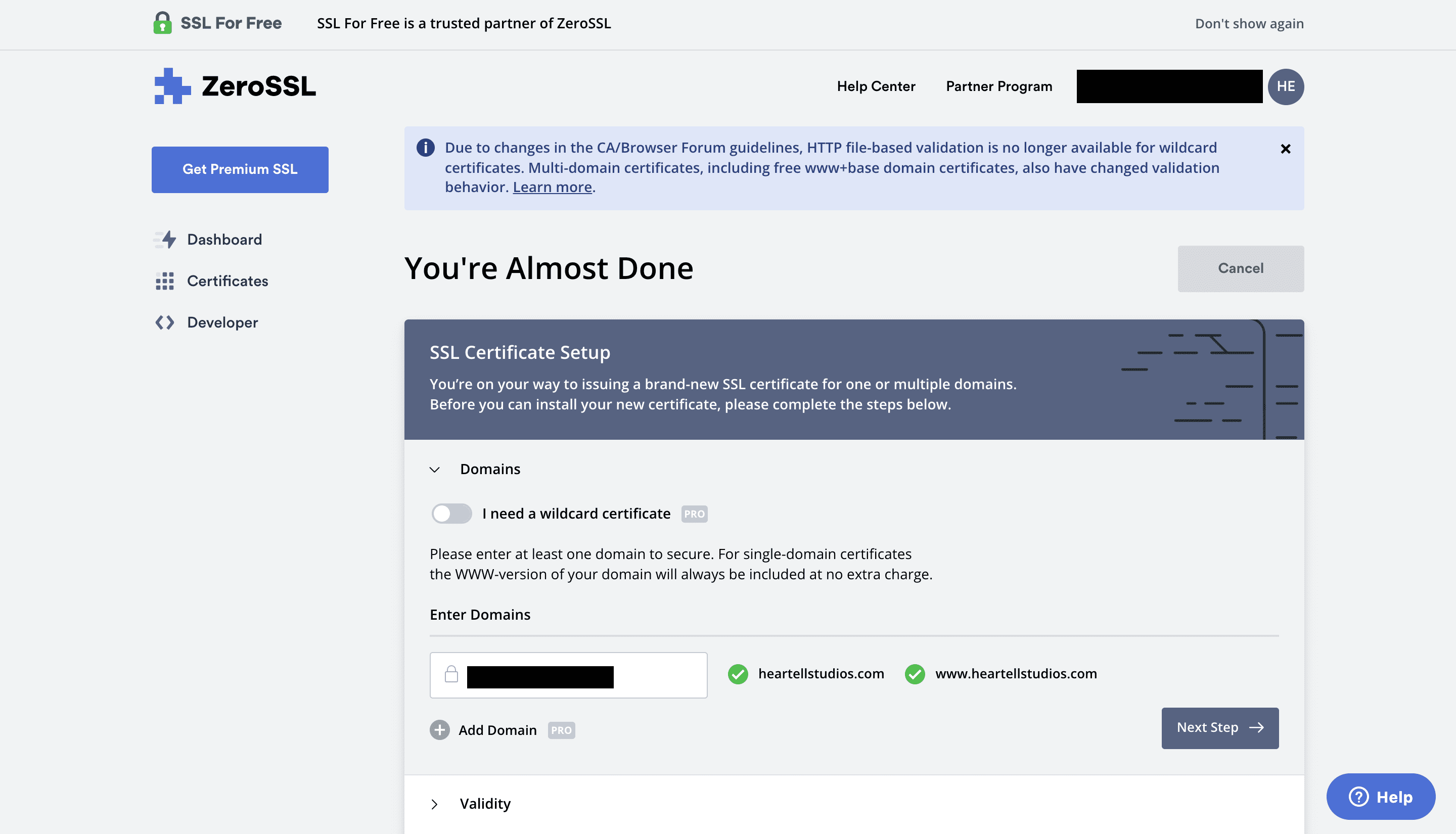Click the Dashboard lightning icon

(166, 240)
